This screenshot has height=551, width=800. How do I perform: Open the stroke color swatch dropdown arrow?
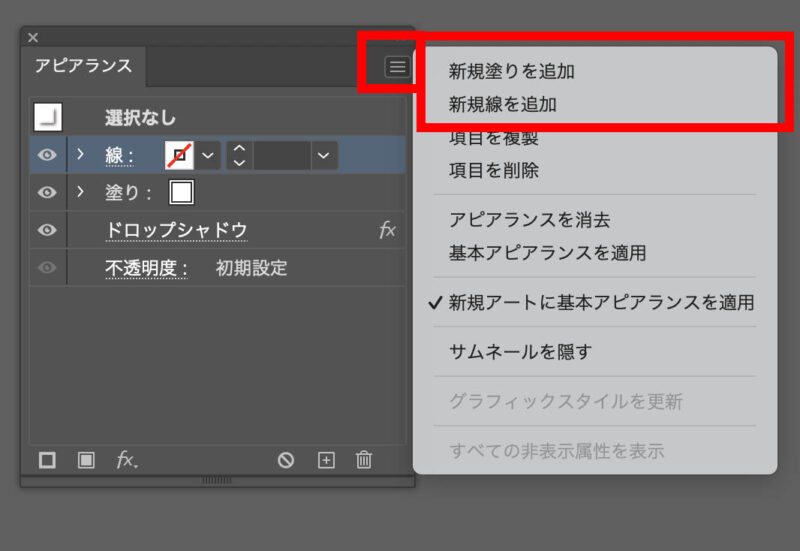[207, 155]
